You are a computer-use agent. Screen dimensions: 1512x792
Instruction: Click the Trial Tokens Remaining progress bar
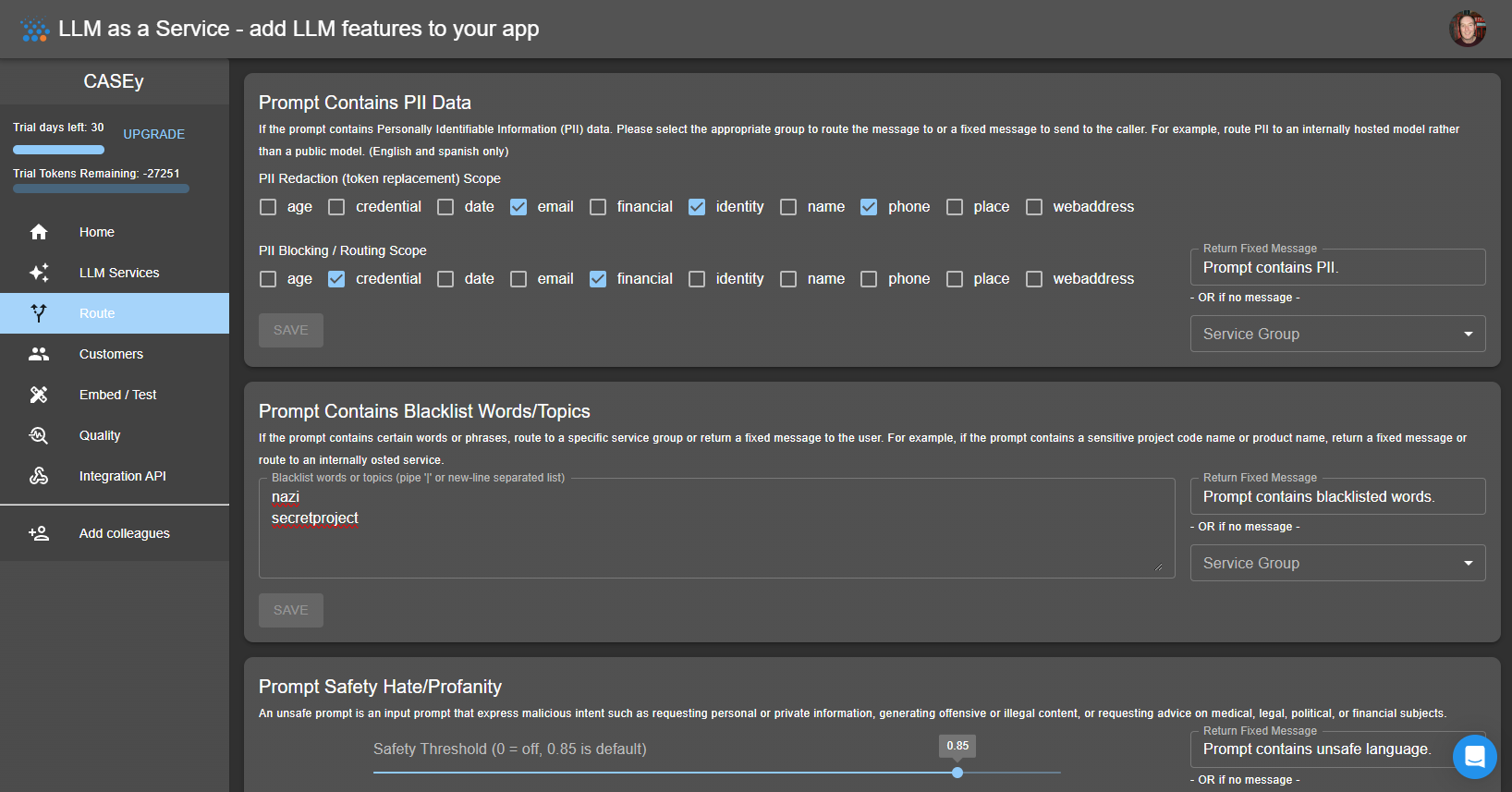click(x=101, y=189)
